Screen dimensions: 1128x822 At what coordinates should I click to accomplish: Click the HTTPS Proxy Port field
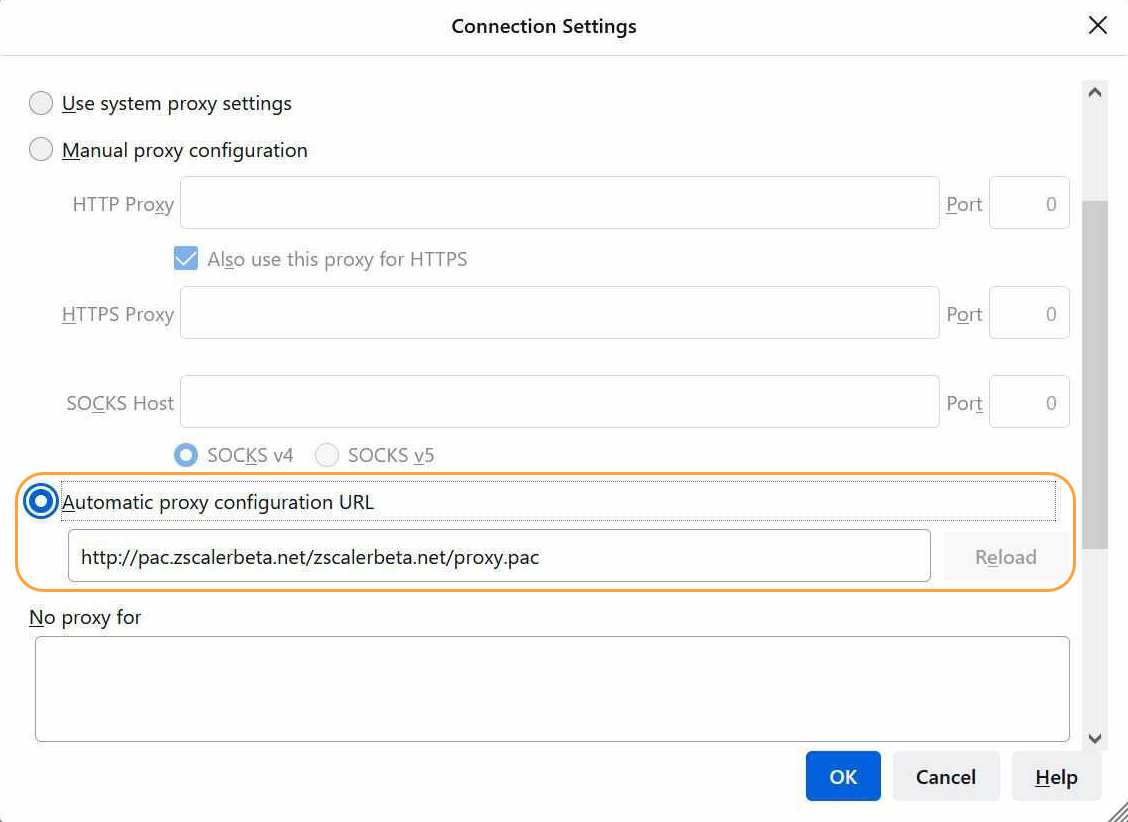[x=1029, y=313]
